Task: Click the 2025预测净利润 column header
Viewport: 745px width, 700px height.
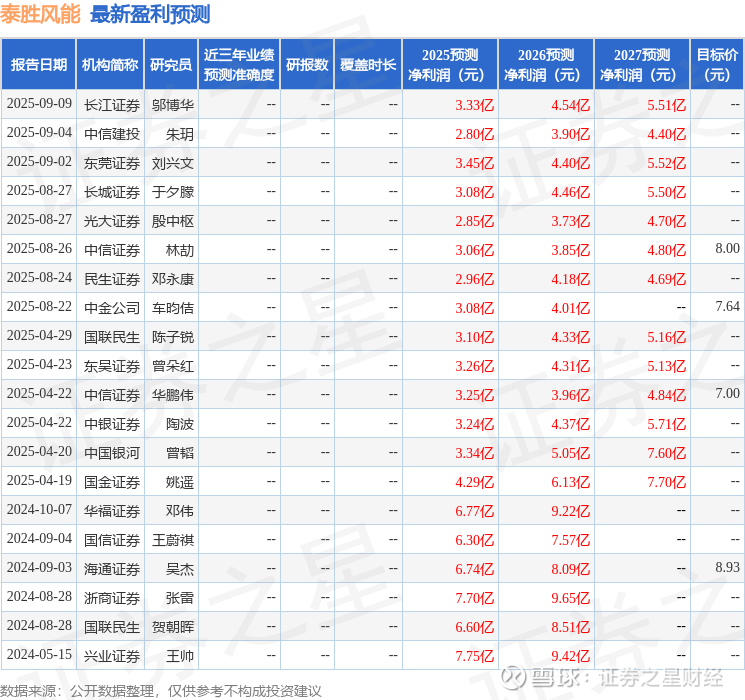Action: [x=449, y=64]
